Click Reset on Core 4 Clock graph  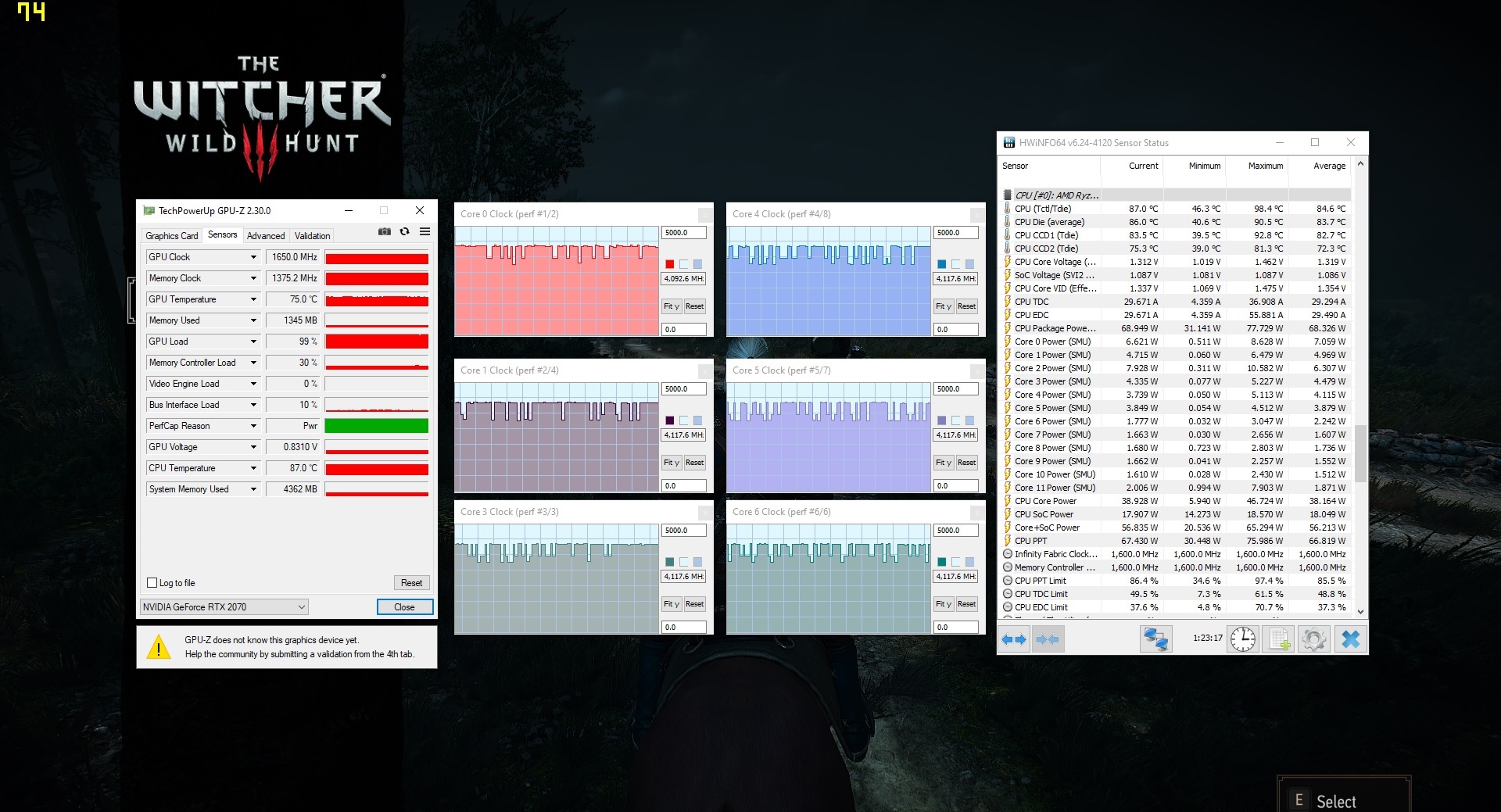pyautogui.click(x=967, y=306)
